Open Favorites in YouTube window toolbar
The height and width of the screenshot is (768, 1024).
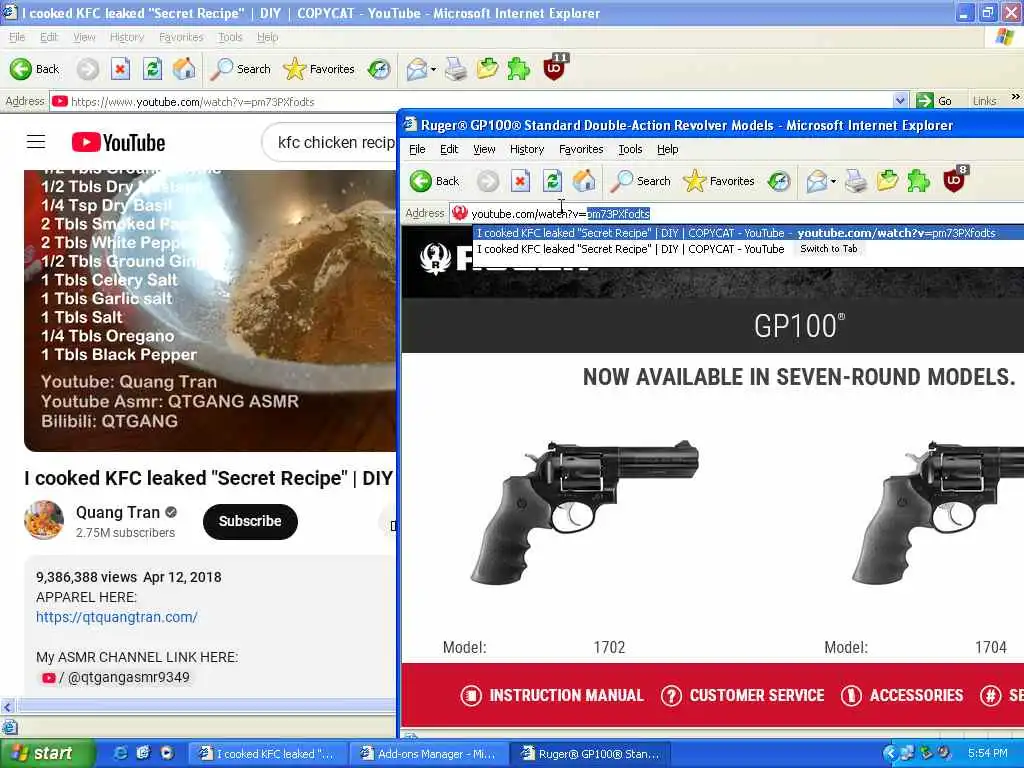pyautogui.click(x=319, y=69)
